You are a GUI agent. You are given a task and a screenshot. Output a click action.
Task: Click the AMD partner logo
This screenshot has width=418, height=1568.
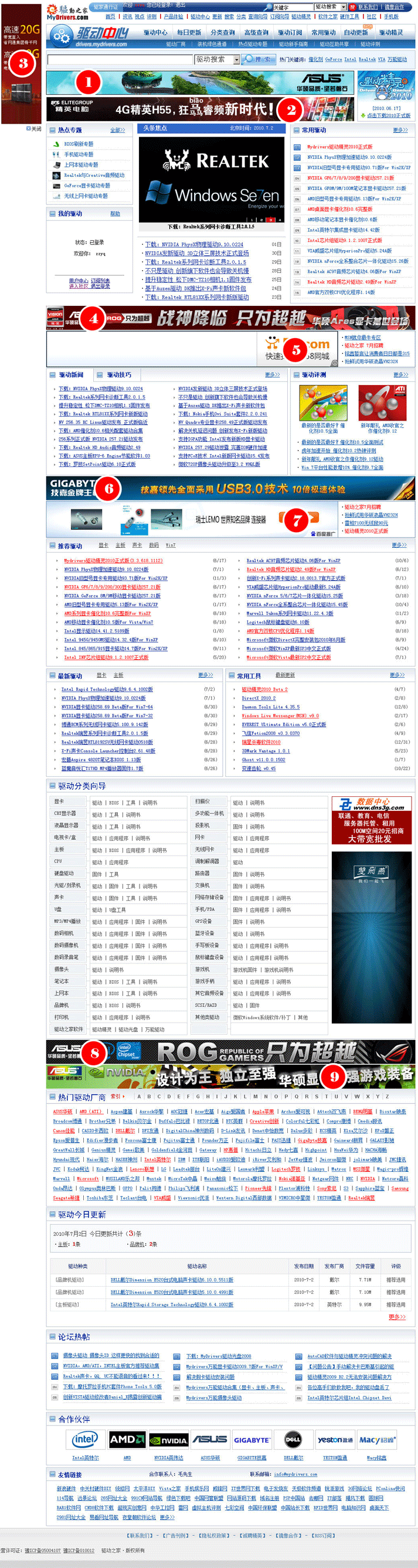pyautogui.click(x=127, y=1439)
